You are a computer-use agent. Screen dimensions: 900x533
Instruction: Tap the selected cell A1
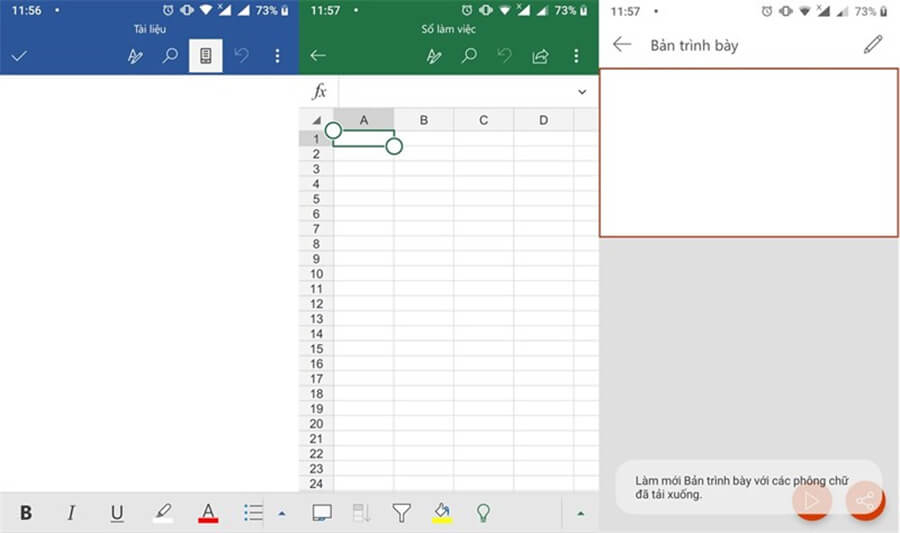tap(364, 138)
